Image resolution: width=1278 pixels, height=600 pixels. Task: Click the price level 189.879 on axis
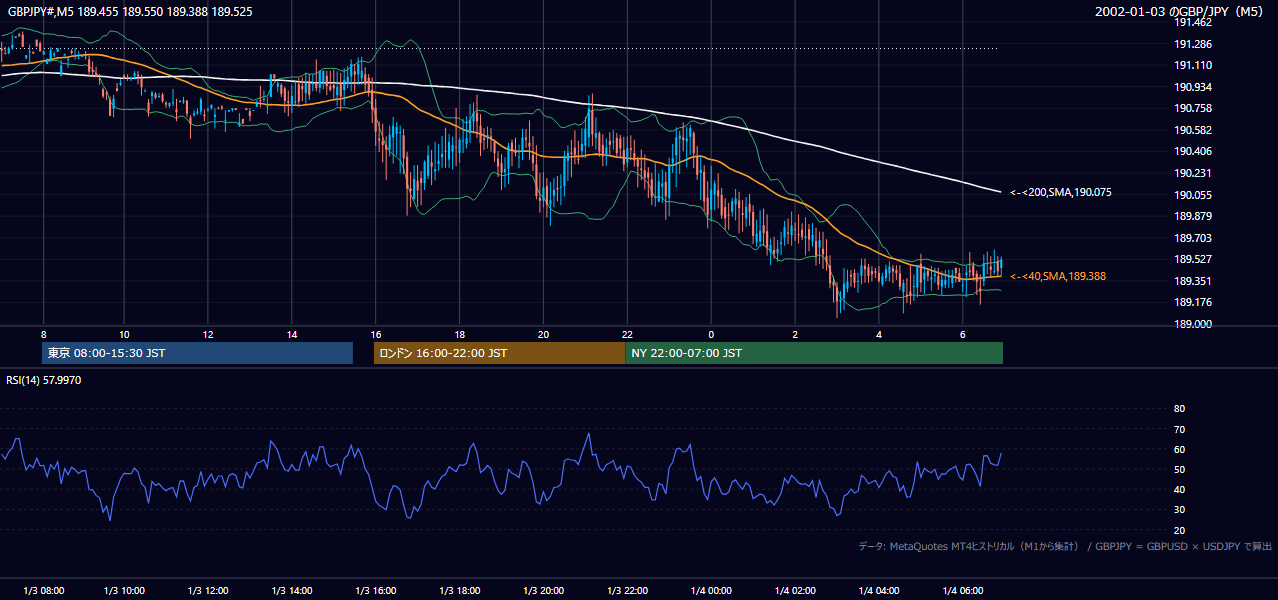[x=1193, y=216]
